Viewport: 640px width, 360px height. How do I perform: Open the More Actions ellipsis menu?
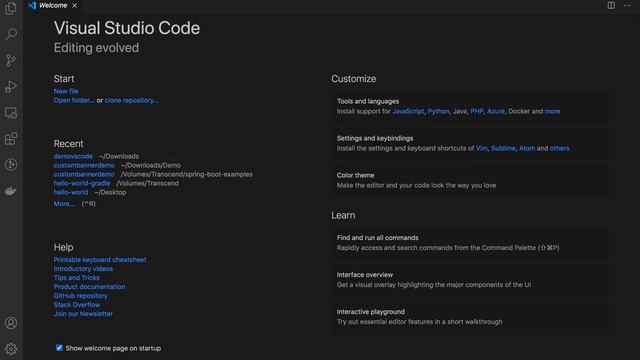coord(627,5)
